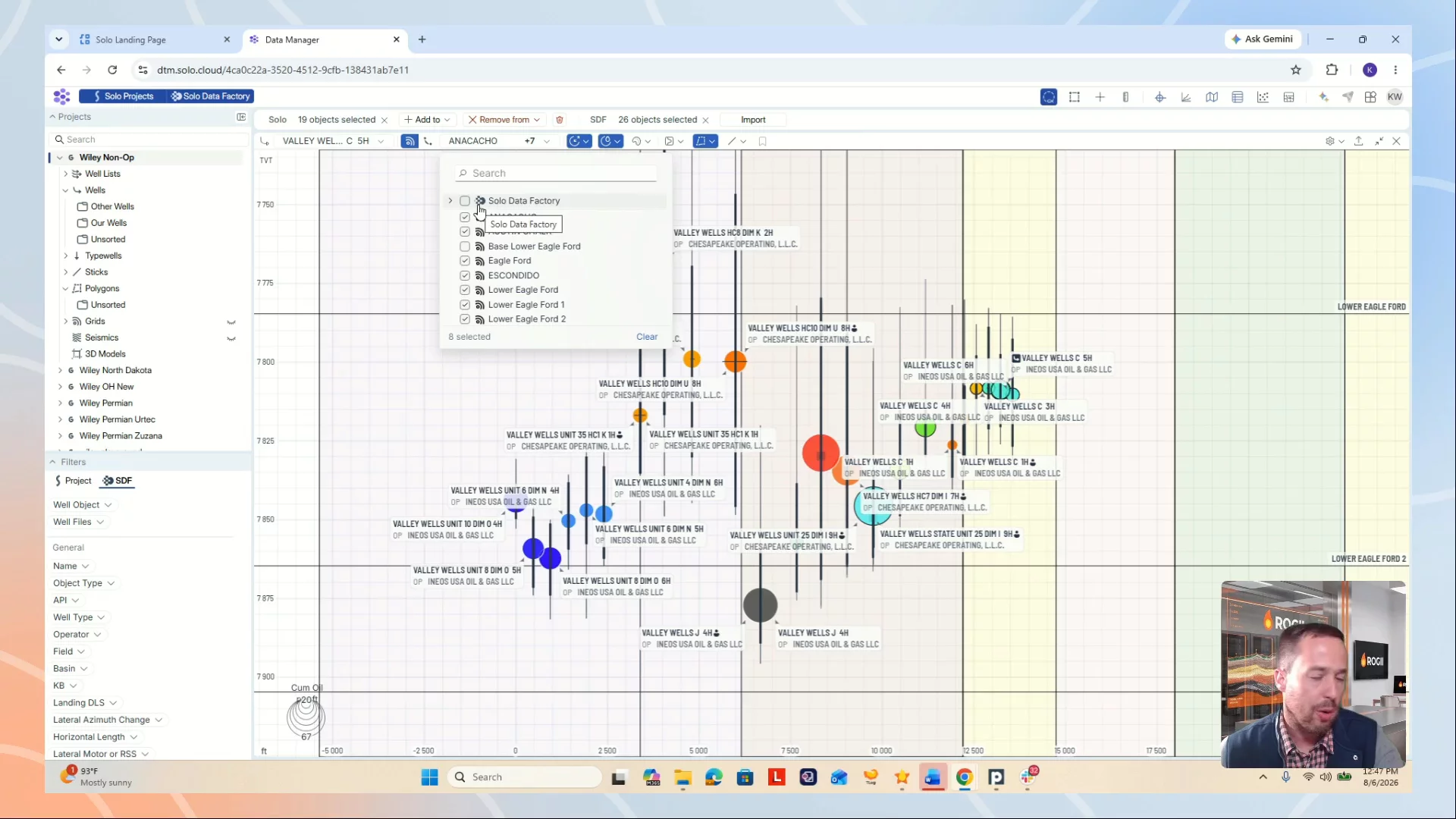Open the table list view icon
The image size is (1456, 819).
pyautogui.click(x=1238, y=97)
